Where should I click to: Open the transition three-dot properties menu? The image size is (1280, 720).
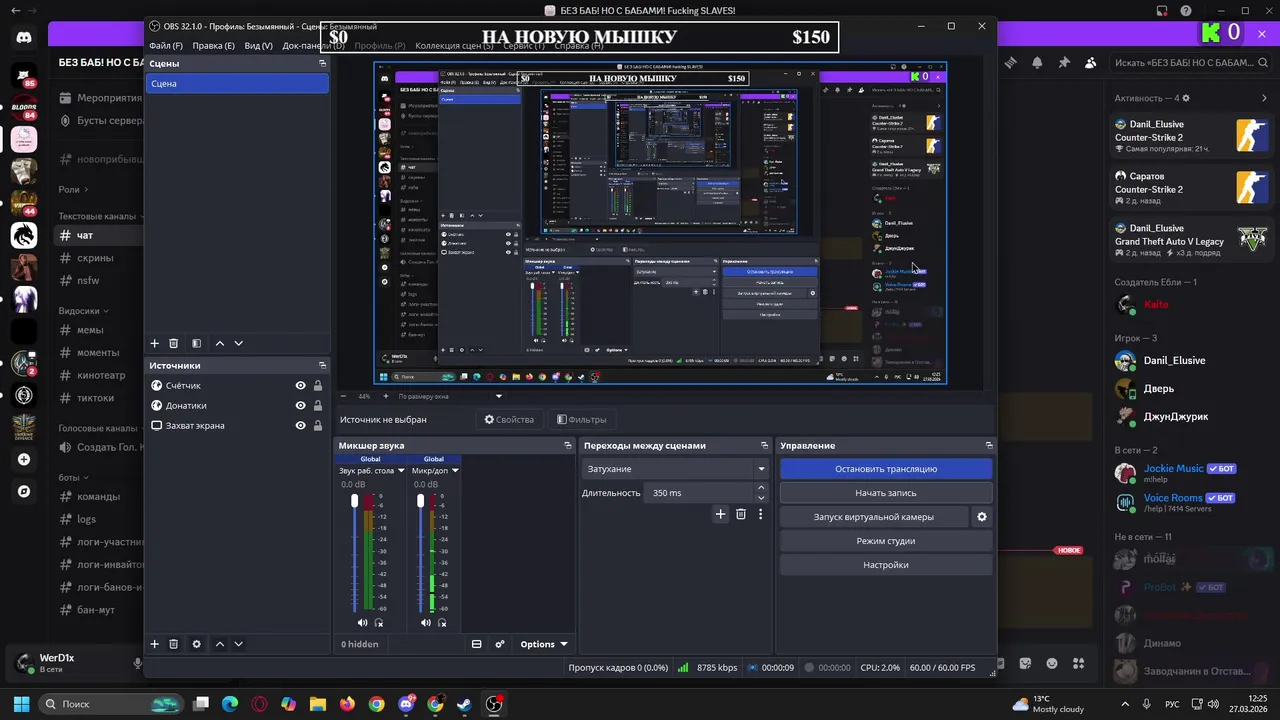760,514
